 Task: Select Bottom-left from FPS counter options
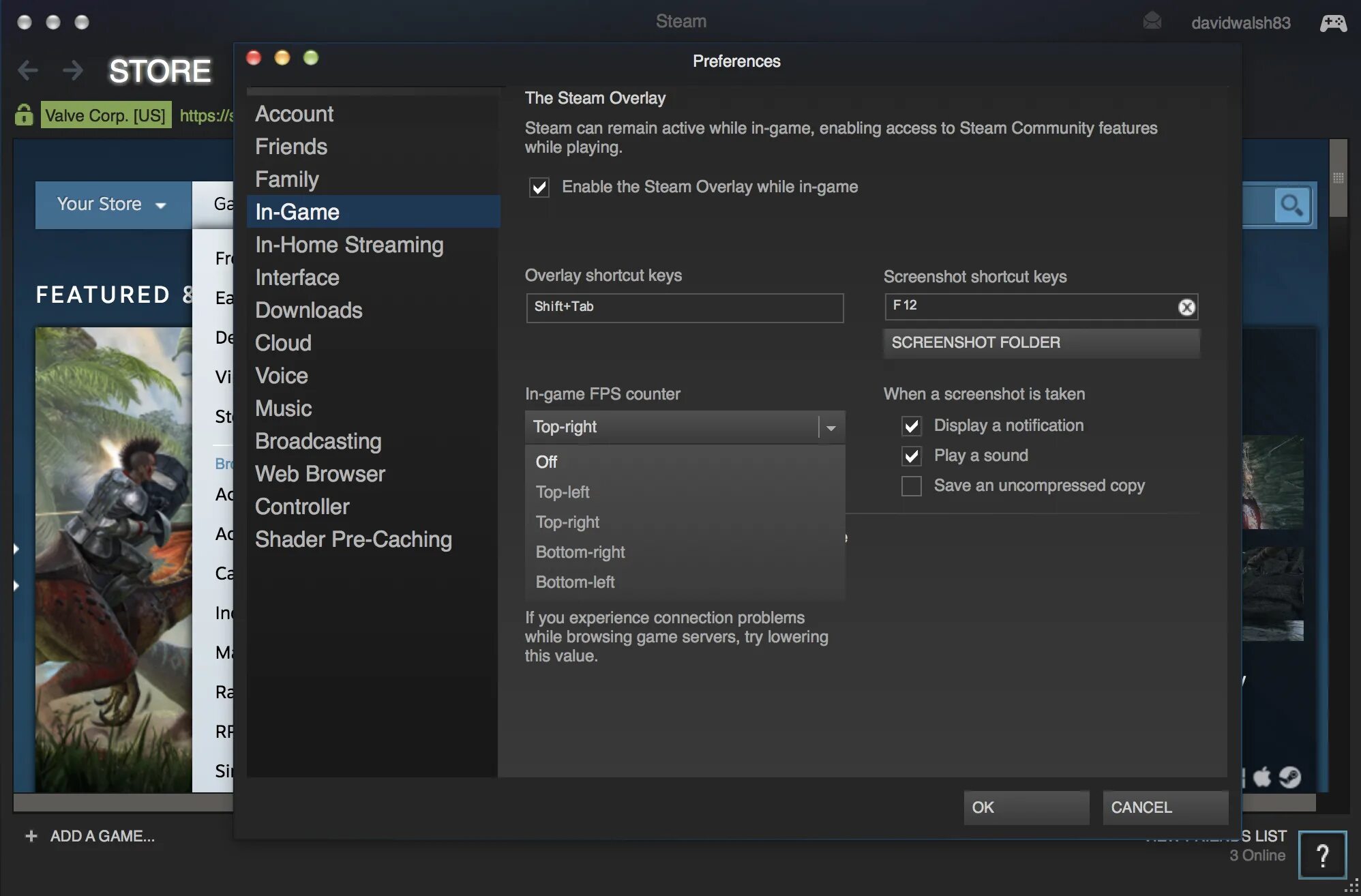coord(574,581)
